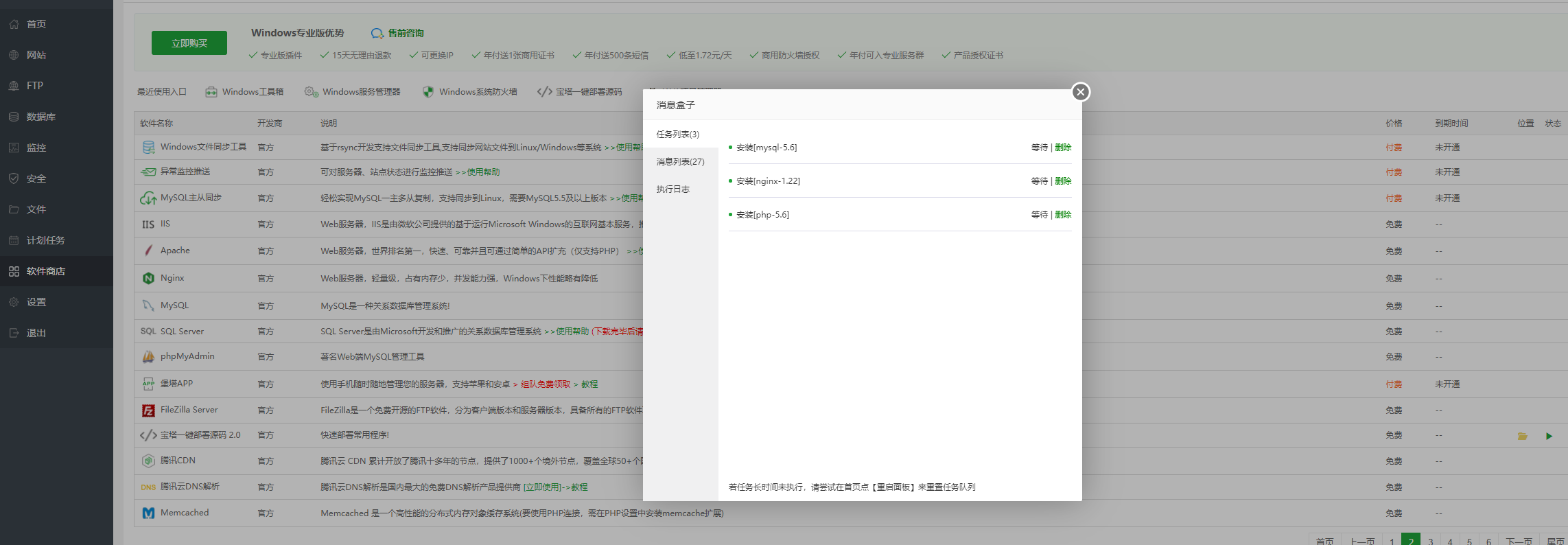1568x545 pixels.
Task: Open 使用帮助 link in SQL Server row
Action: pos(567,331)
